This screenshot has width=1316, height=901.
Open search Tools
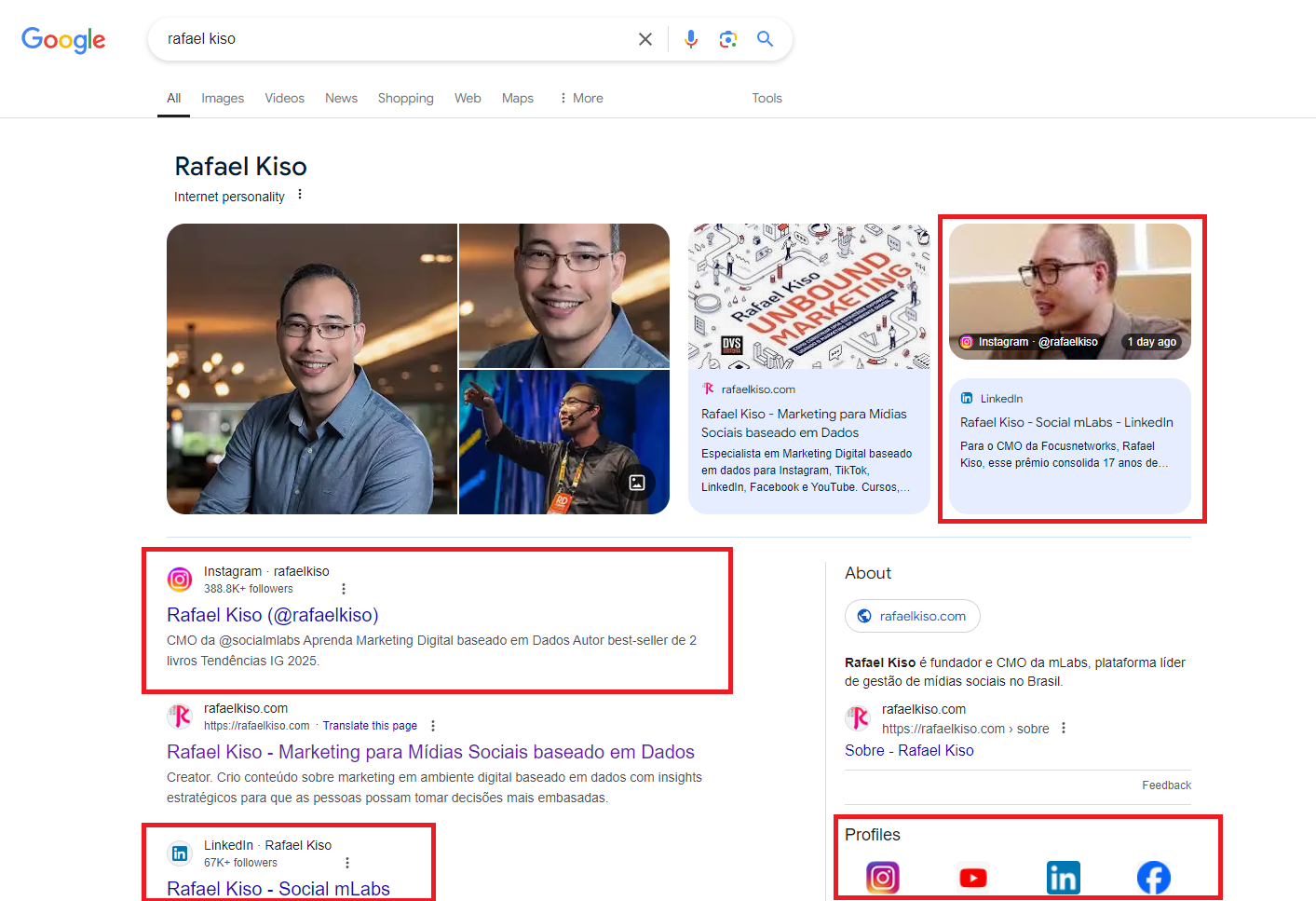[x=767, y=98]
